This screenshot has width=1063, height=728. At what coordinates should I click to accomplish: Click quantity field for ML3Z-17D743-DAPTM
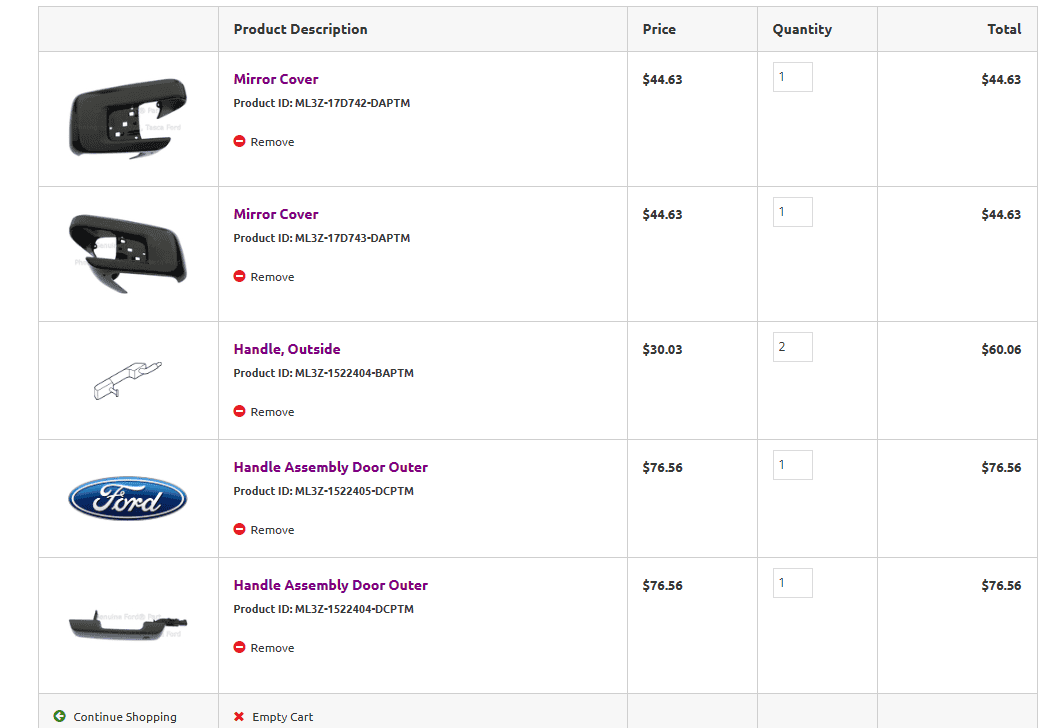coord(792,212)
